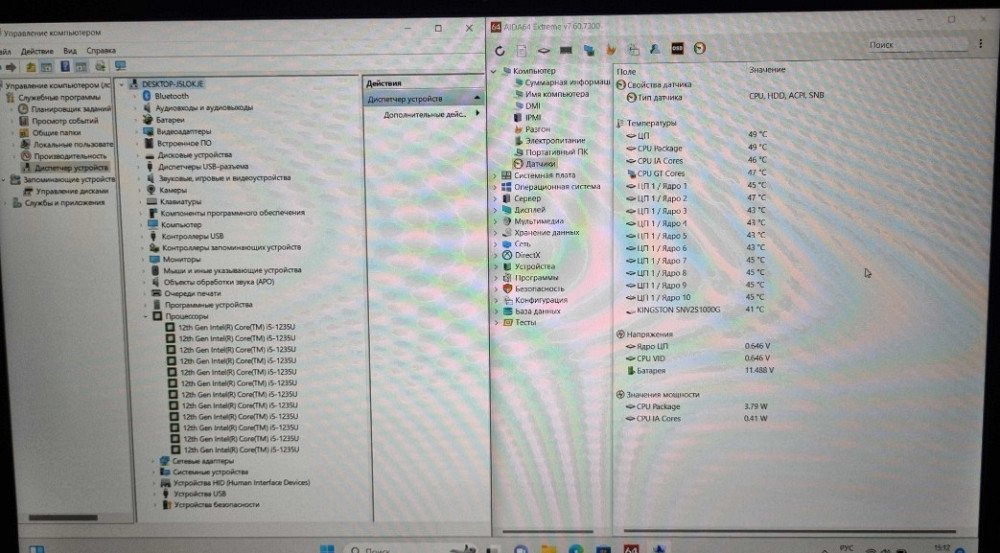Click the Bluetooth device category icon
Image resolution: width=1000 pixels, height=553 pixels.
(x=146, y=96)
